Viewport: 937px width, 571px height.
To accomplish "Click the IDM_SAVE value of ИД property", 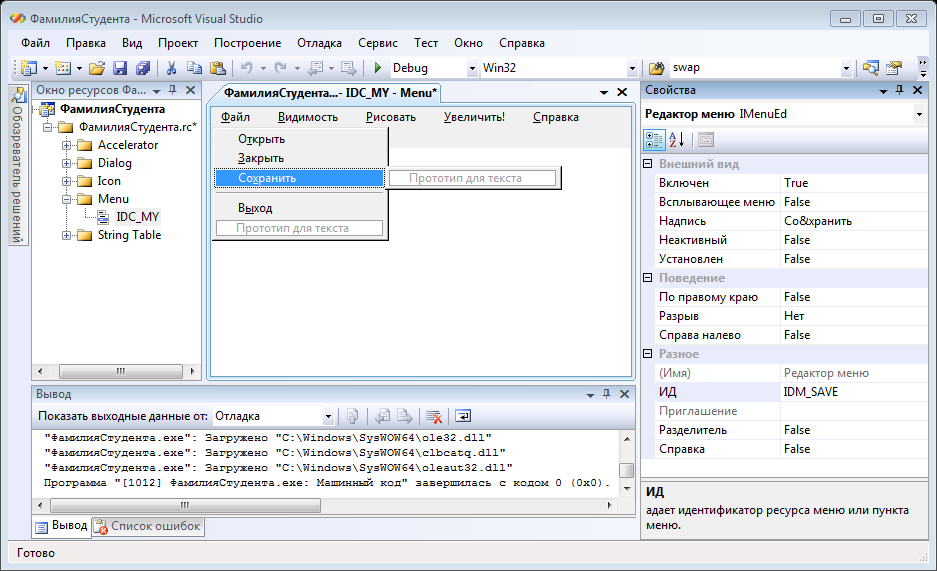I will point(854,392).
